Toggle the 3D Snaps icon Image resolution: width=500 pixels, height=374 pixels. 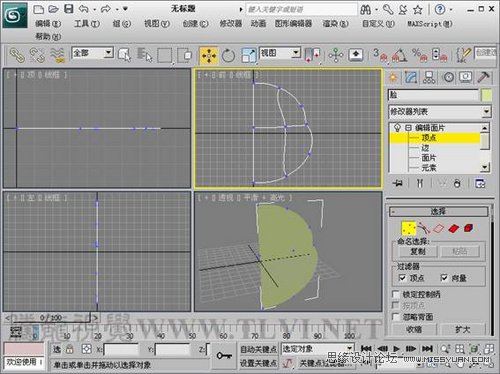coord(380,55)
